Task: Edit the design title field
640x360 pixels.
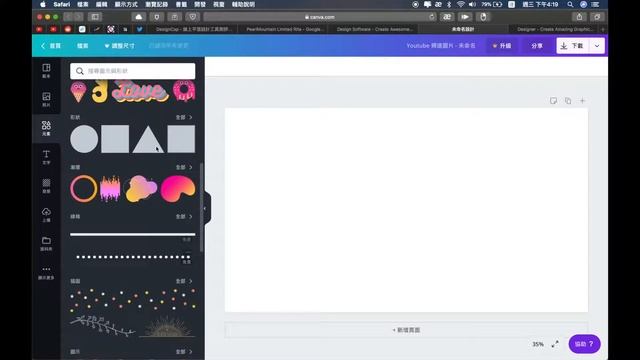Action: [441, 46]
